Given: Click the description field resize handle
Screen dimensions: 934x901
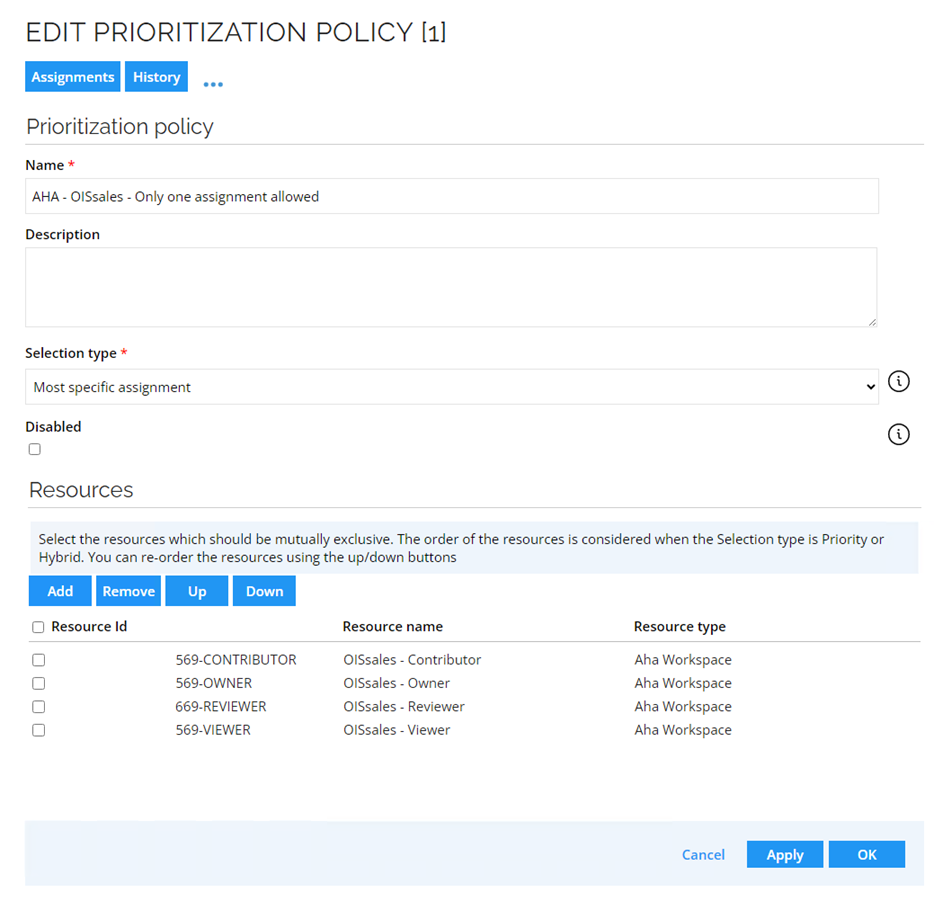Looking at the screenshot, I should coord(871,322).
